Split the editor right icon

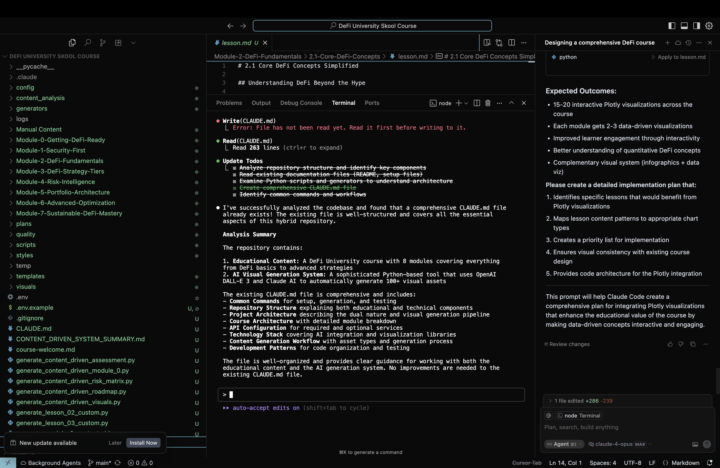[512, 43]
